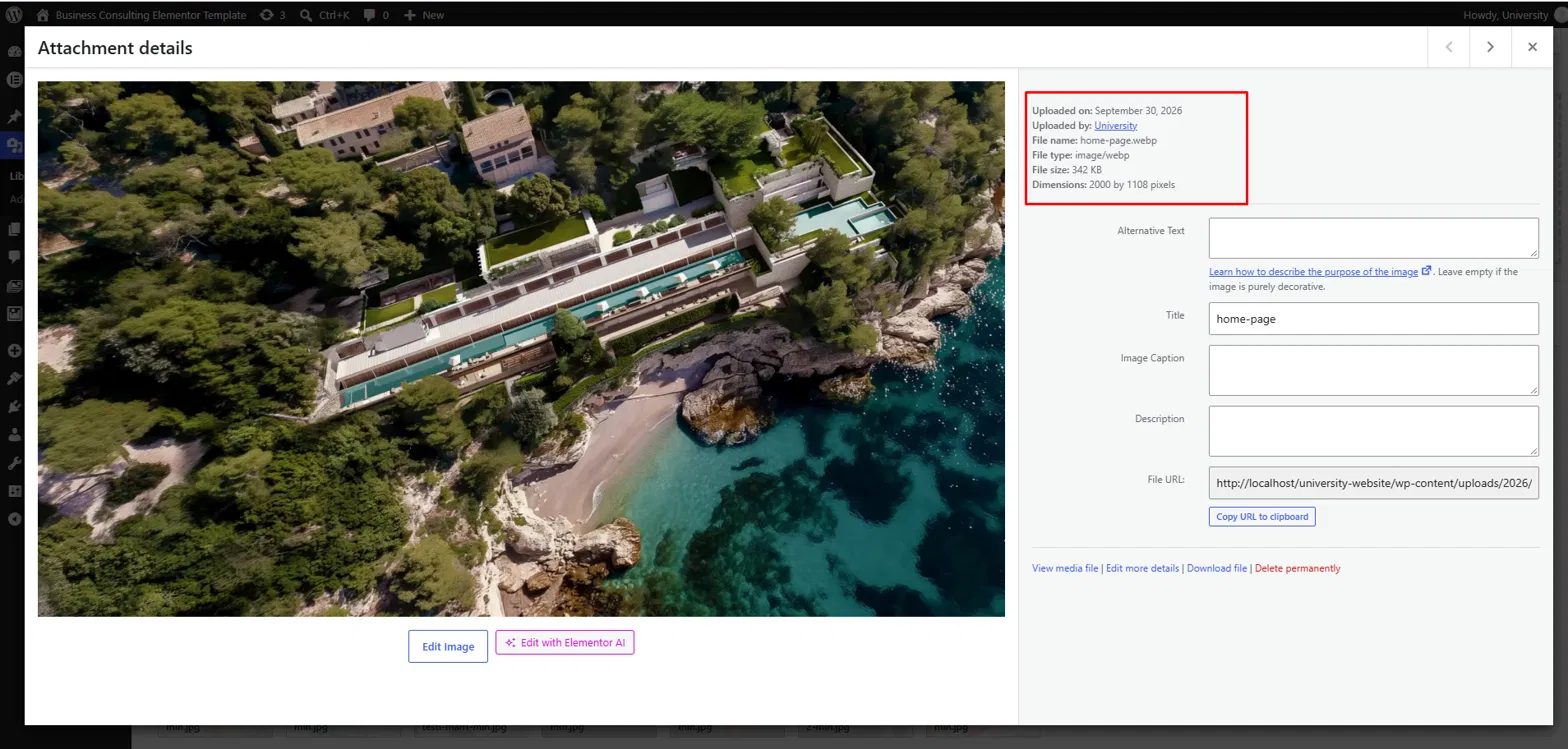Image resolution: width=1568 pixels, height=749 pixels.
Task: Click the aerial coastline image preview
Action: click(x=521, y=349)
